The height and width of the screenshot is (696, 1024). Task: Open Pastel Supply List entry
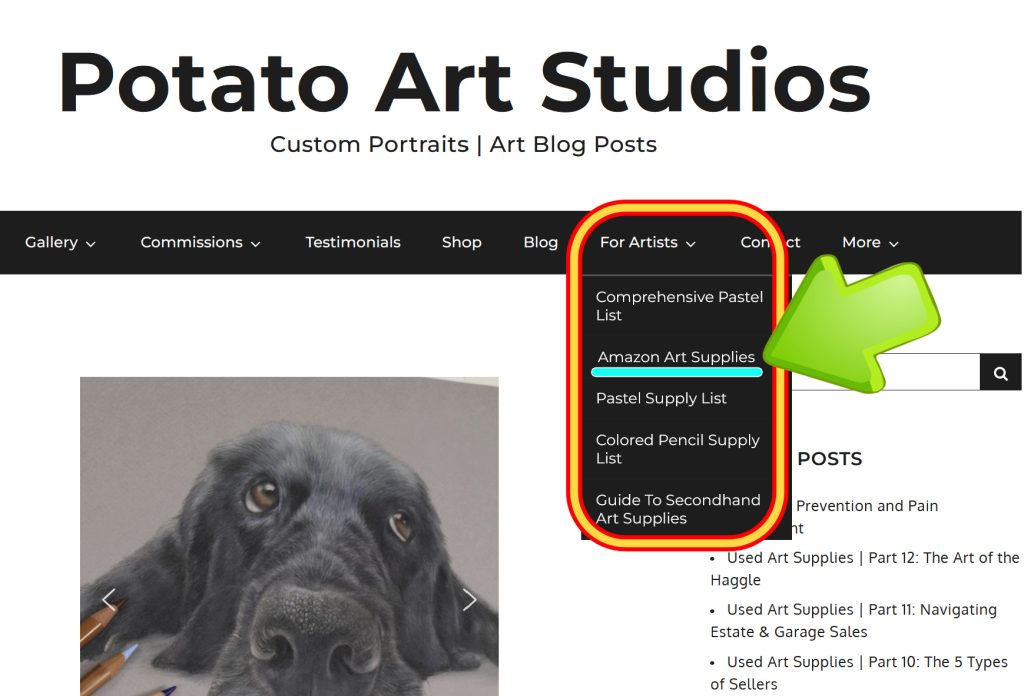(x=661, y=398)
